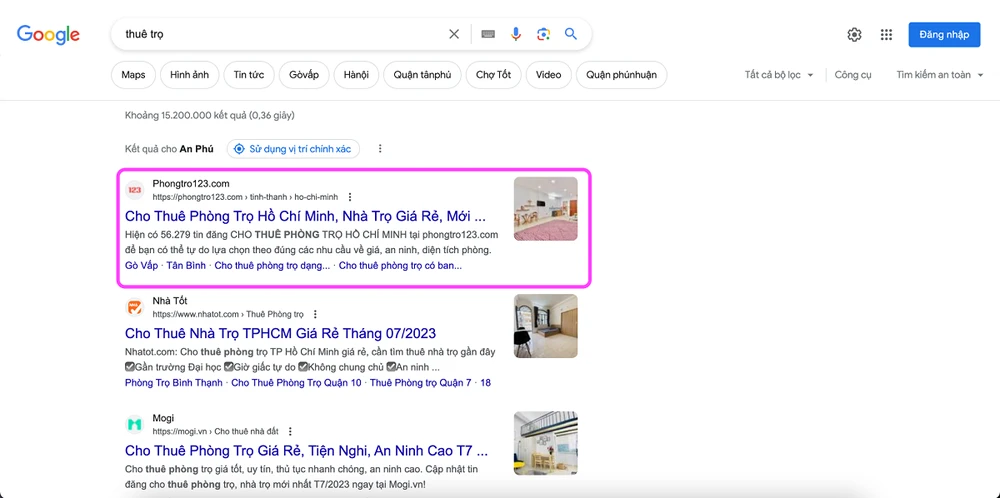Start voice search with microphone icon
The width and height of the screenshot is (1000, 498).
(x=516, y=34)
